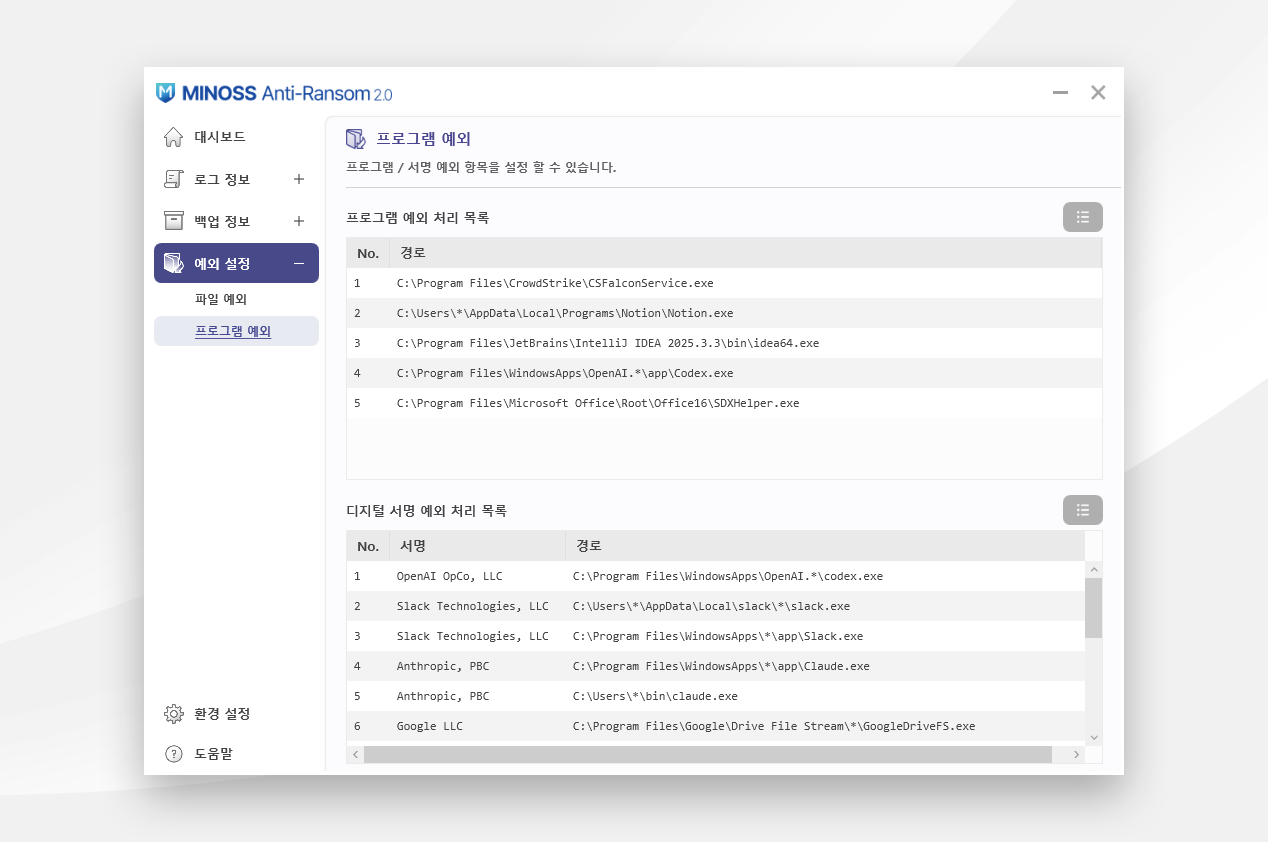This screenshot has height=842, width=1268.
Task: Select the Notion.exe path row
Action: (x=724, y=313)
